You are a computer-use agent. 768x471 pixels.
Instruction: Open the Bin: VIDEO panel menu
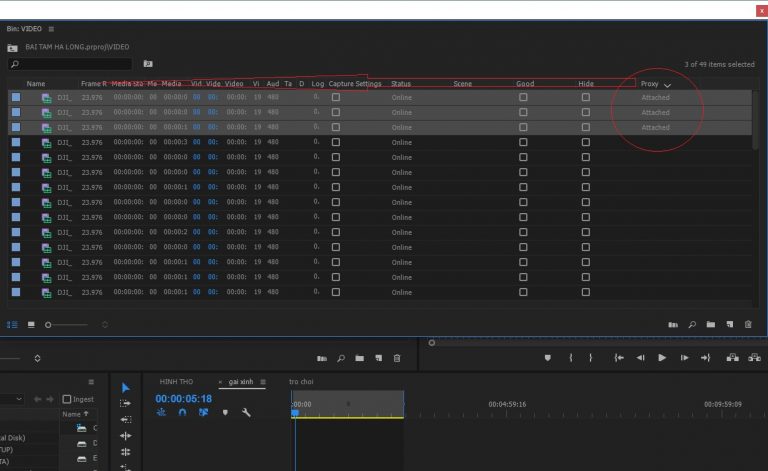52,29
